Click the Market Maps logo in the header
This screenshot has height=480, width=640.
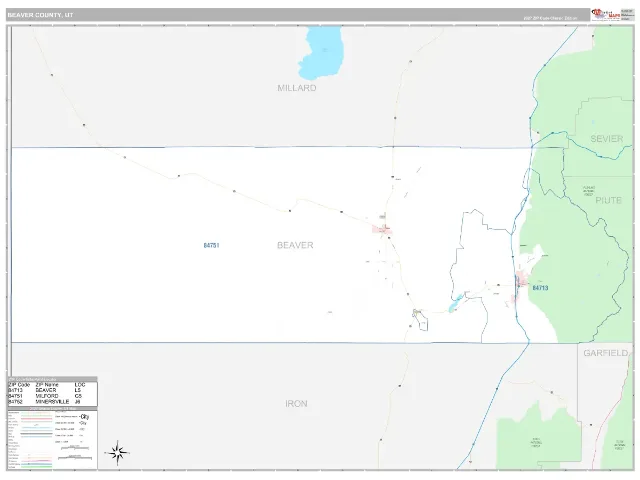point(606,15)
